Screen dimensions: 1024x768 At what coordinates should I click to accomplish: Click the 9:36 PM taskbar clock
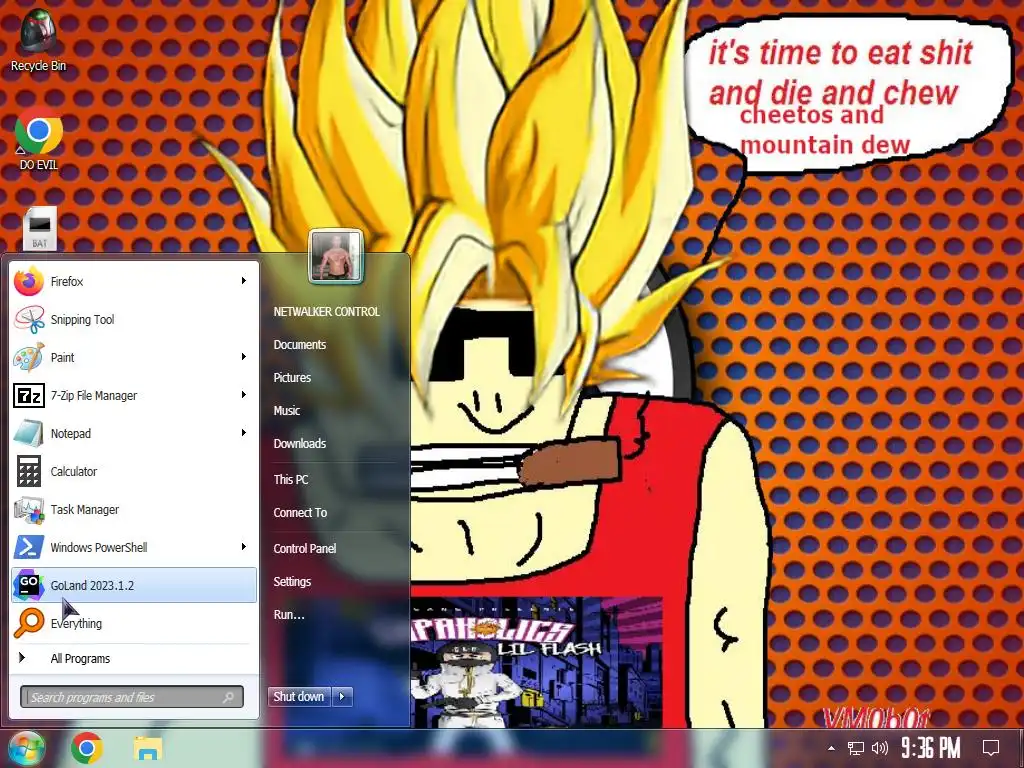[x=931, y=748]
